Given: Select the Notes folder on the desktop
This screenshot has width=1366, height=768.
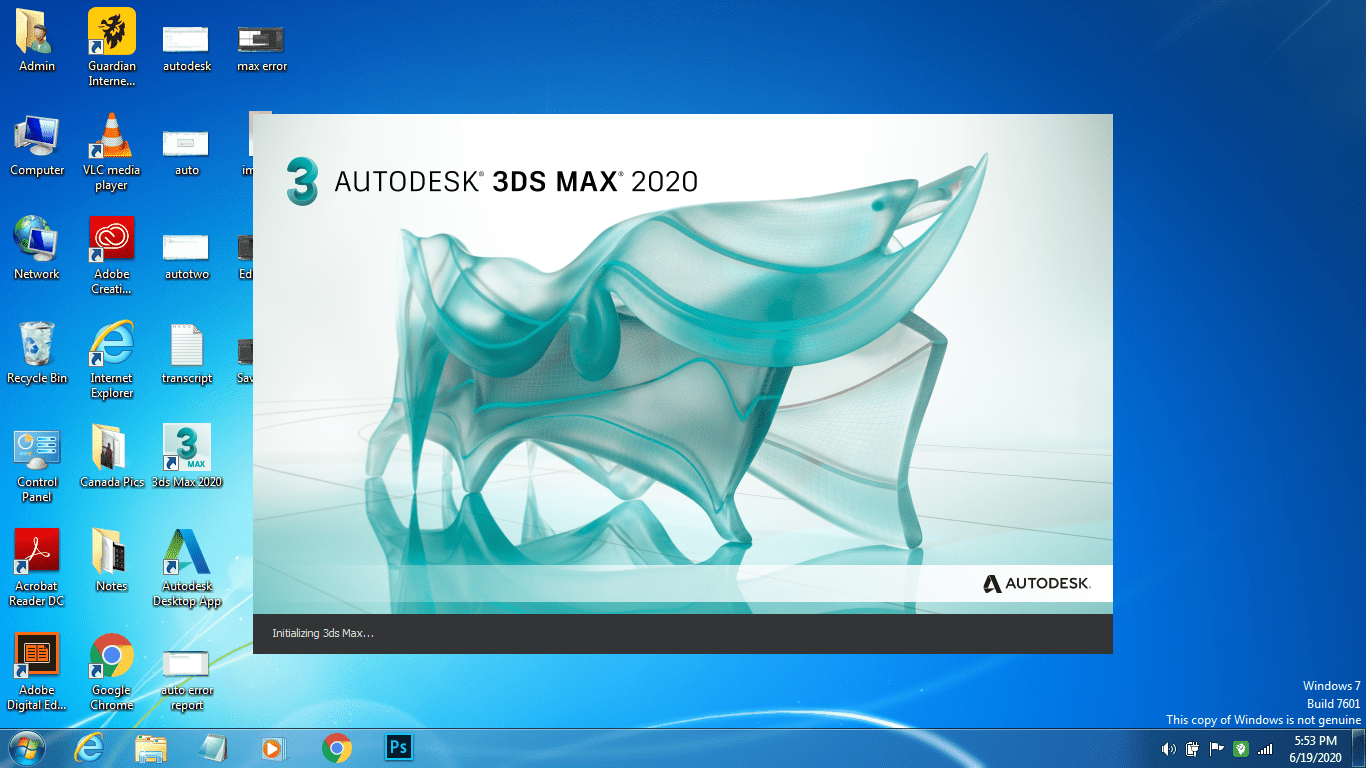Looking at the screenshot, I should (x=112, y=560).
